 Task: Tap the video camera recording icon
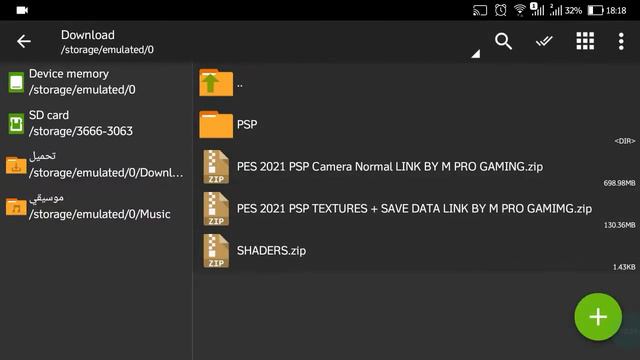(22, 10)
